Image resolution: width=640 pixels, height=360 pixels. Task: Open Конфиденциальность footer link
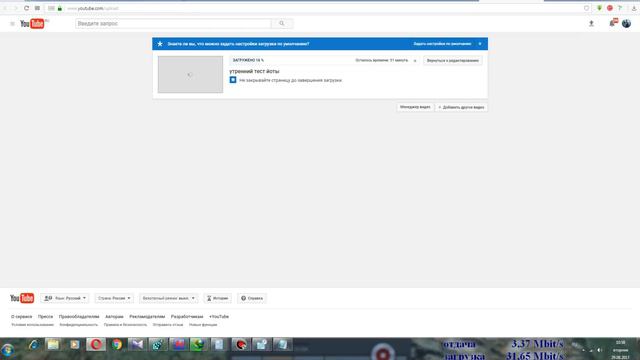(79, 325)
